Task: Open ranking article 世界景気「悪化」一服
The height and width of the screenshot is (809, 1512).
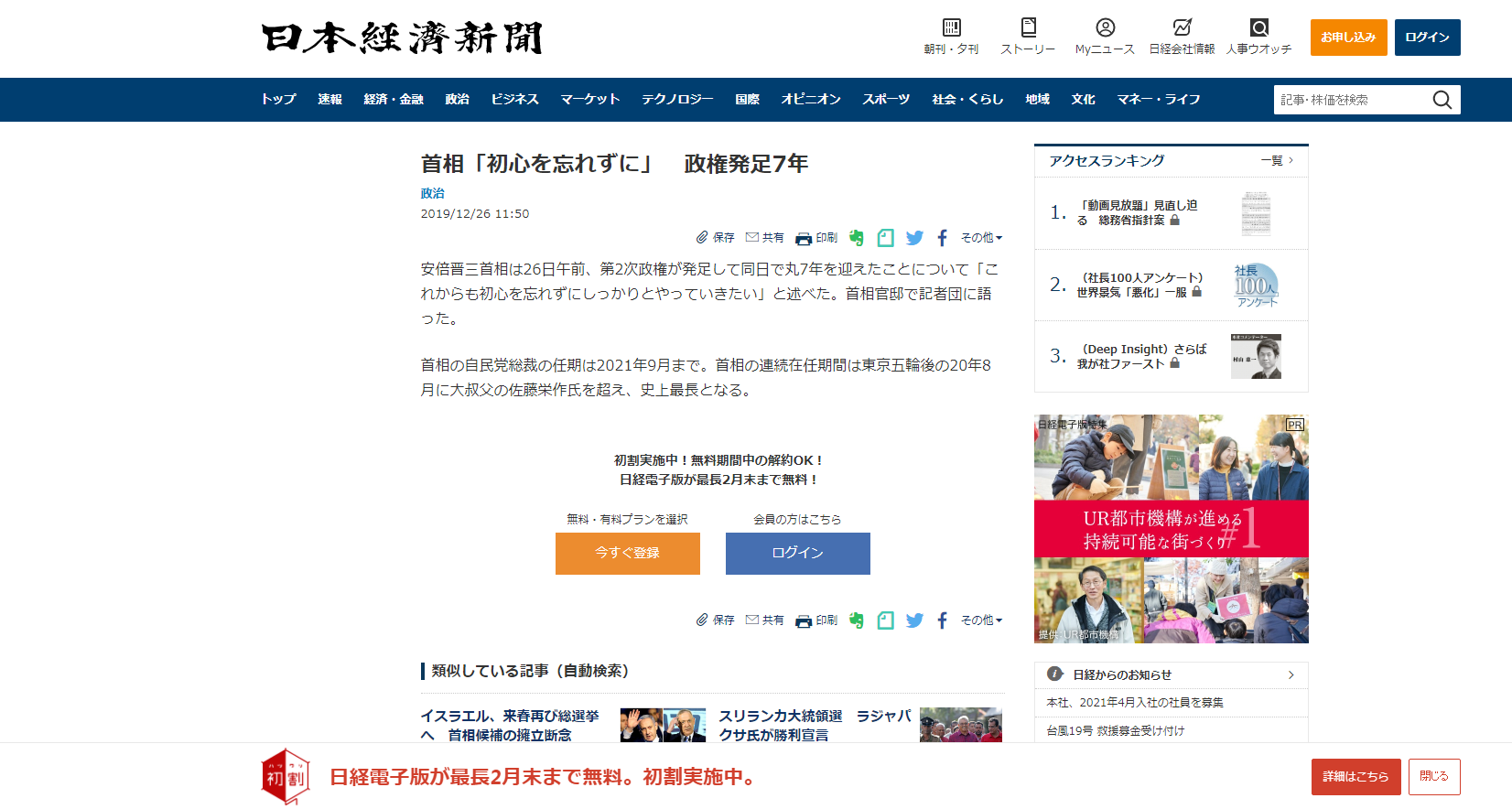Action: point(1140,286)
